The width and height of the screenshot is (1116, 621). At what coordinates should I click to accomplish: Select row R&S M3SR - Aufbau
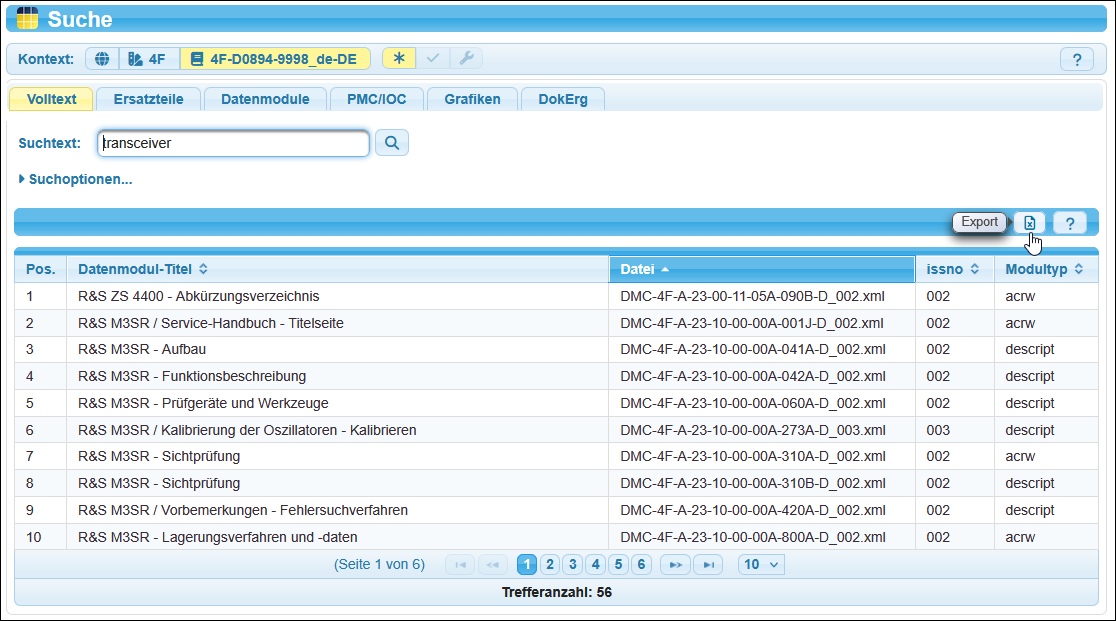[556, 349]
